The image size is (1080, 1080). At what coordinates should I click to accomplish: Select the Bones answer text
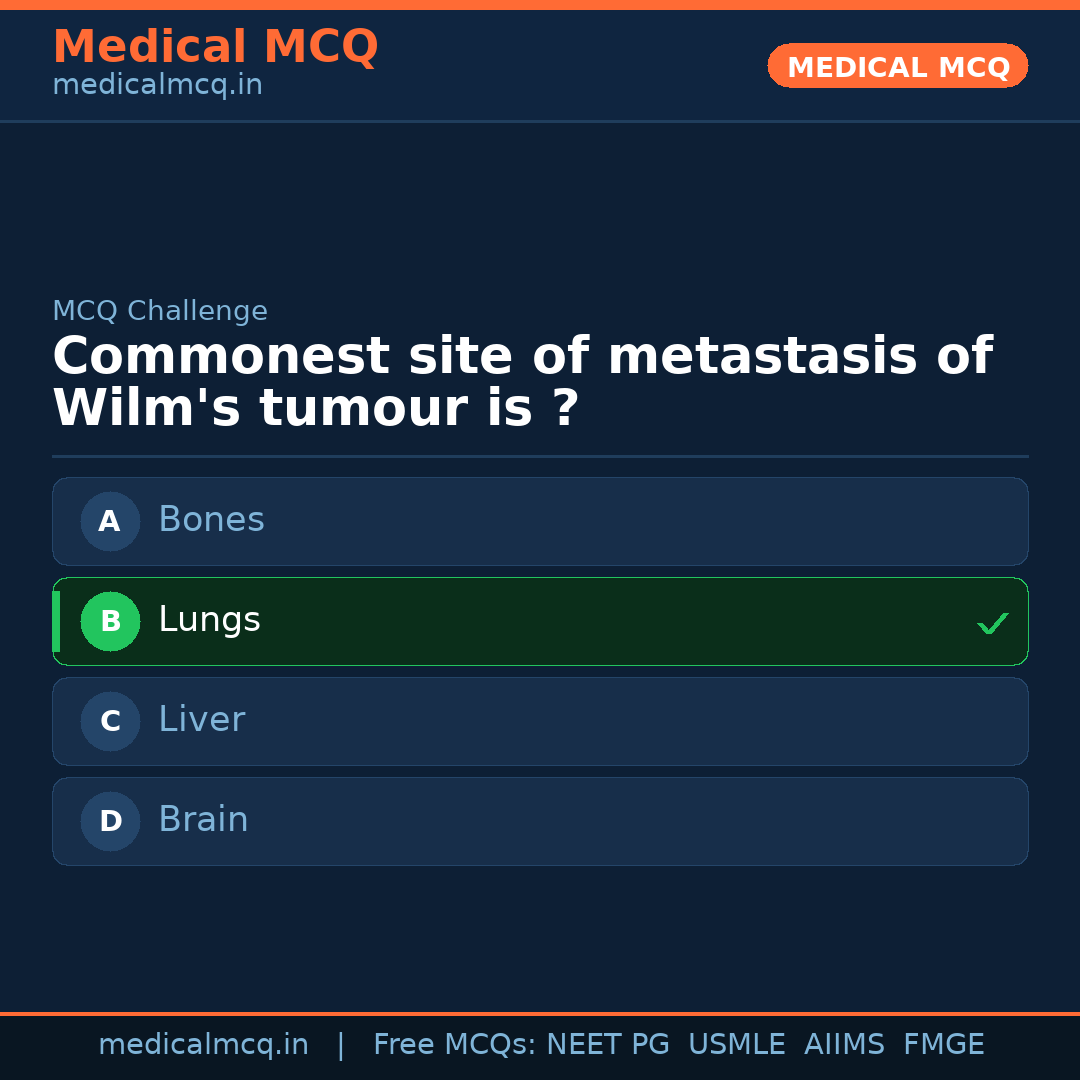click(211, 520)
